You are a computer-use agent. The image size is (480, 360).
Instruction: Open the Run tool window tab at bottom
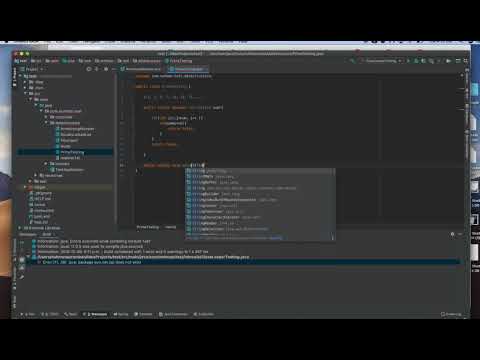coord(27,314)
